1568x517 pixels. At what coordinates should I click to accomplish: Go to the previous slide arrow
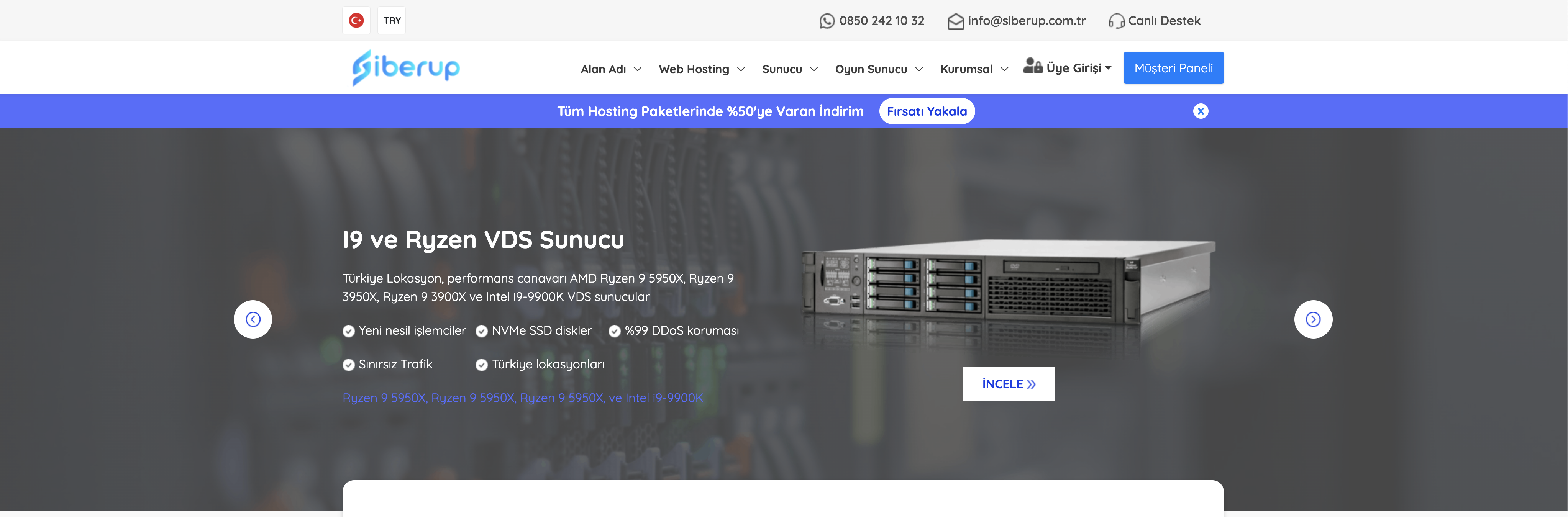pos(253,319)
